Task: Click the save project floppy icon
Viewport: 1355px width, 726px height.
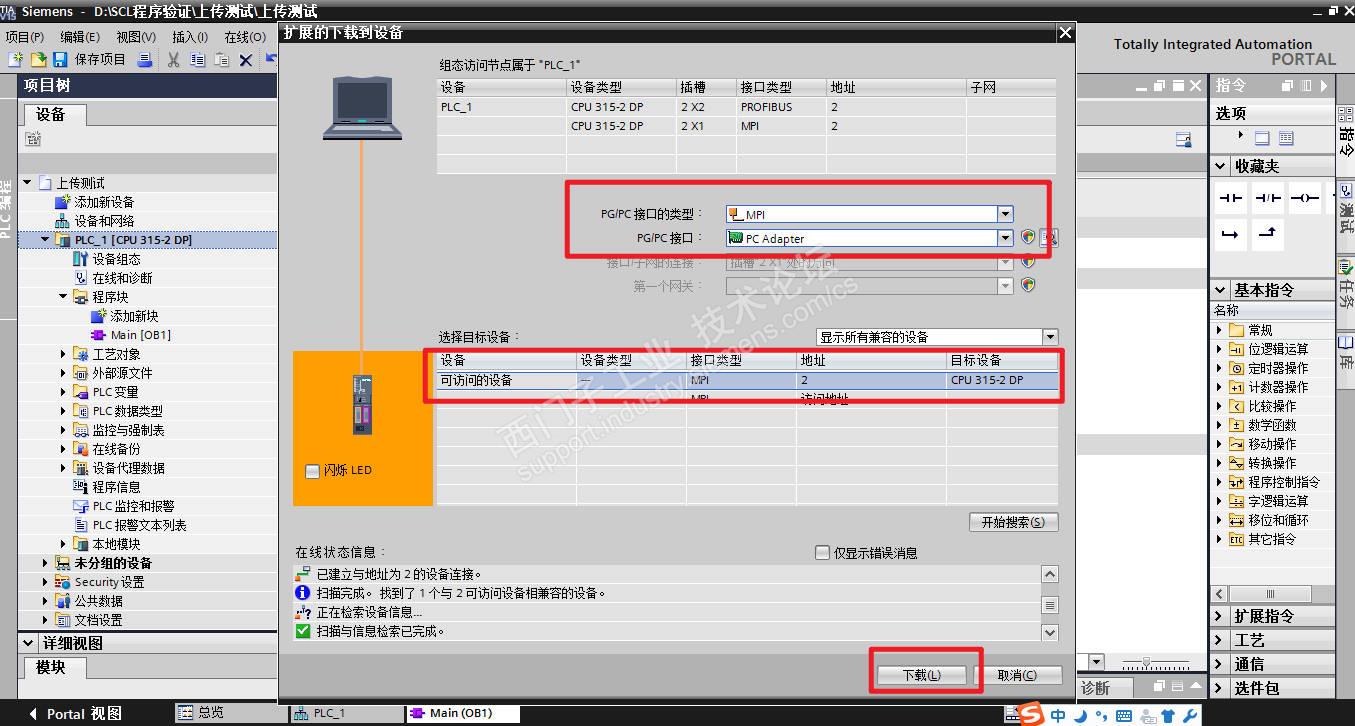Action: 60,60
